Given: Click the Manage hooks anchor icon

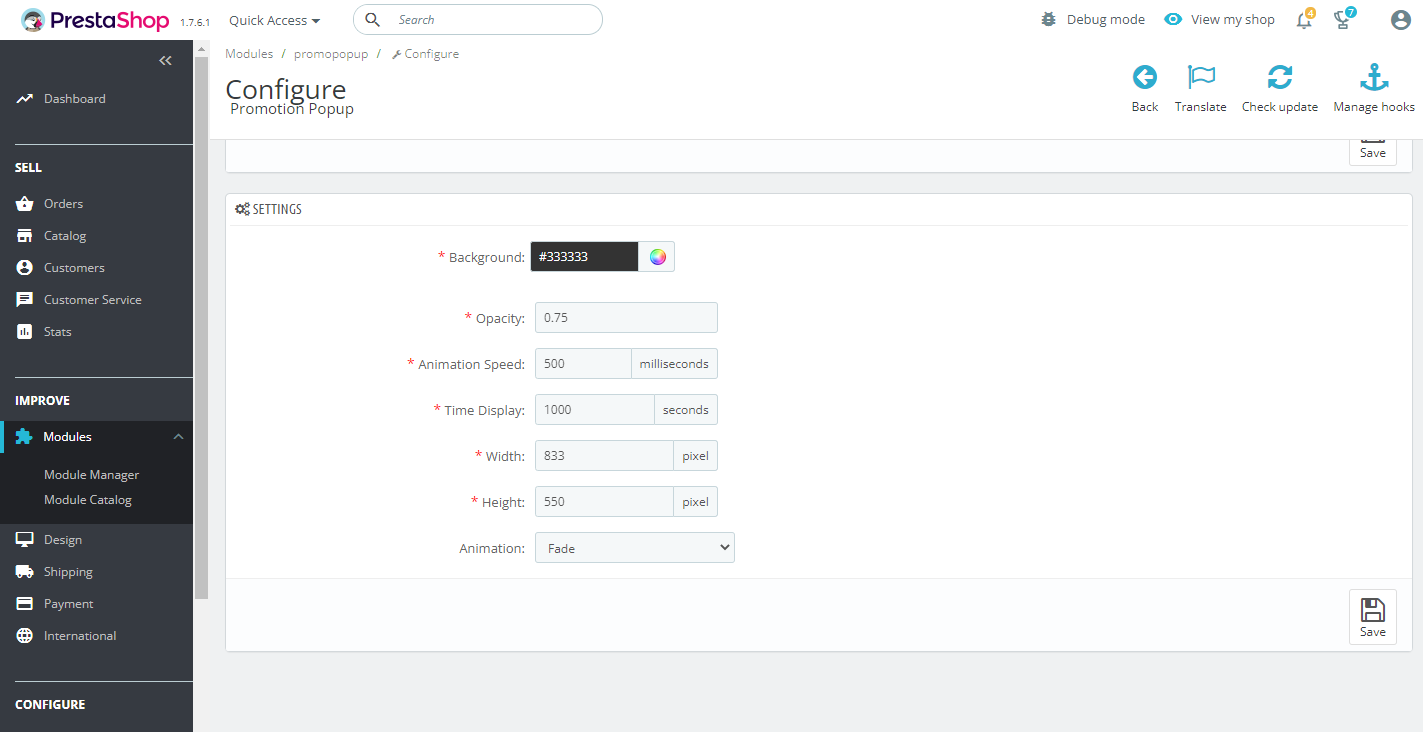Looking at the screenshot, I should click(x=1374, y=77).
